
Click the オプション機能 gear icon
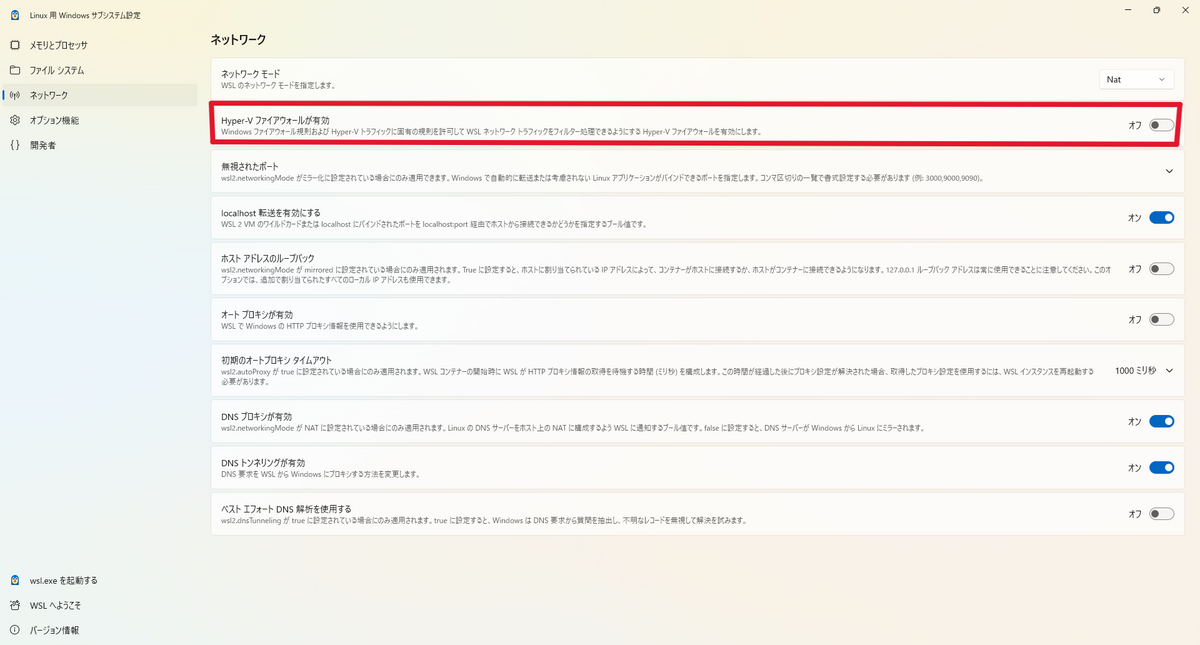[15, 120]
